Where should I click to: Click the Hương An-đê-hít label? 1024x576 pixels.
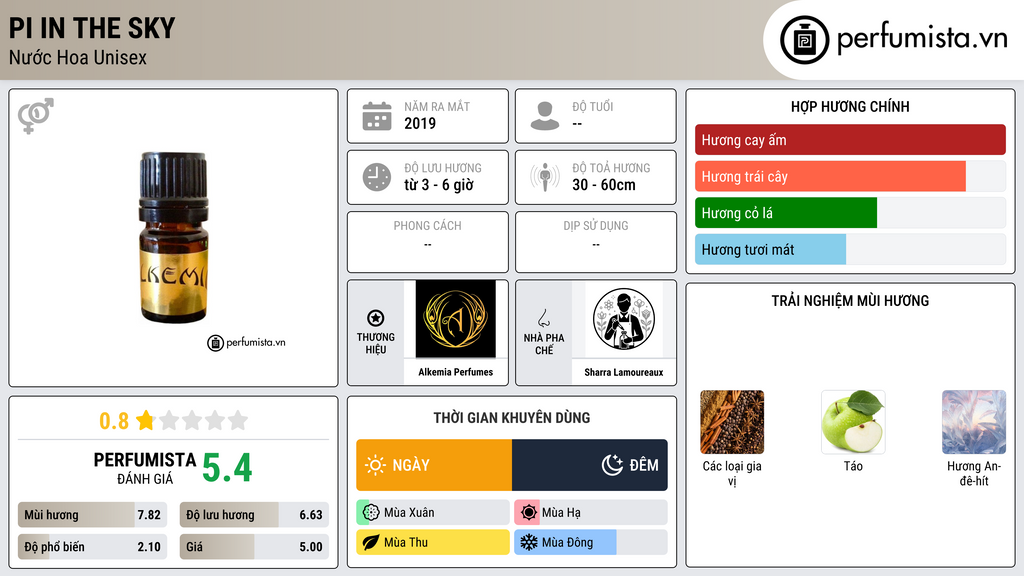pos(974,473)
